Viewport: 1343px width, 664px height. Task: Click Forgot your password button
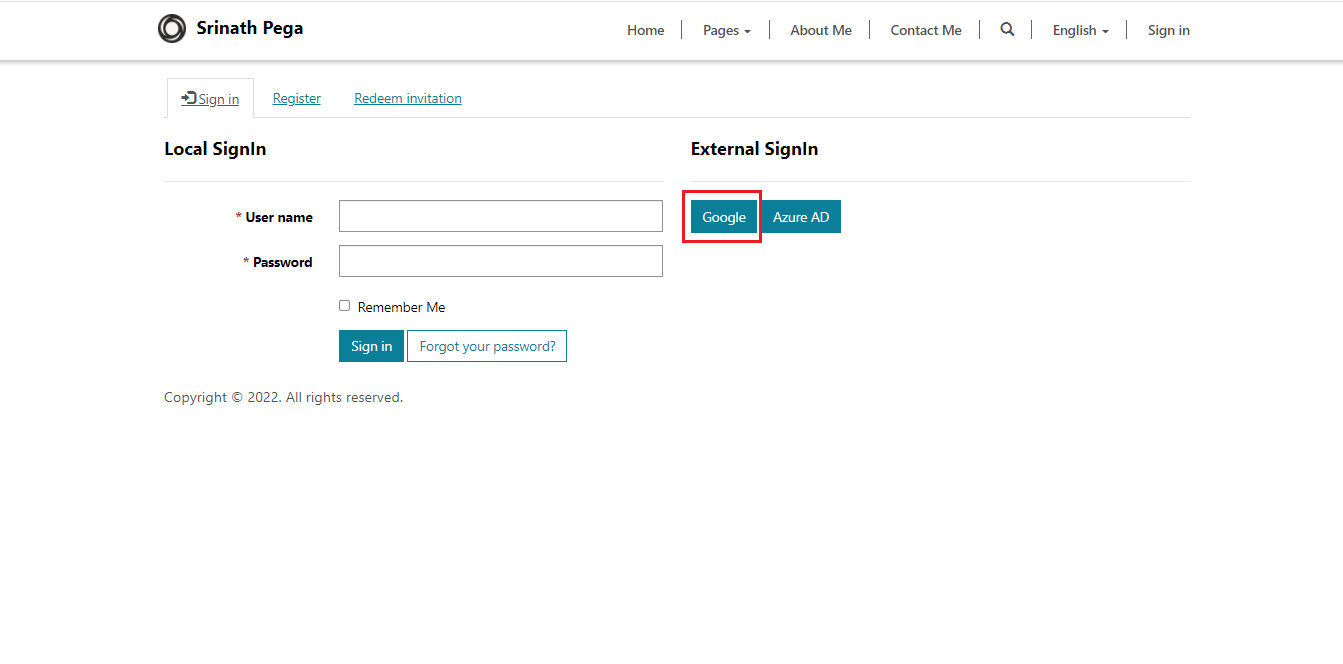coord(487,346)
